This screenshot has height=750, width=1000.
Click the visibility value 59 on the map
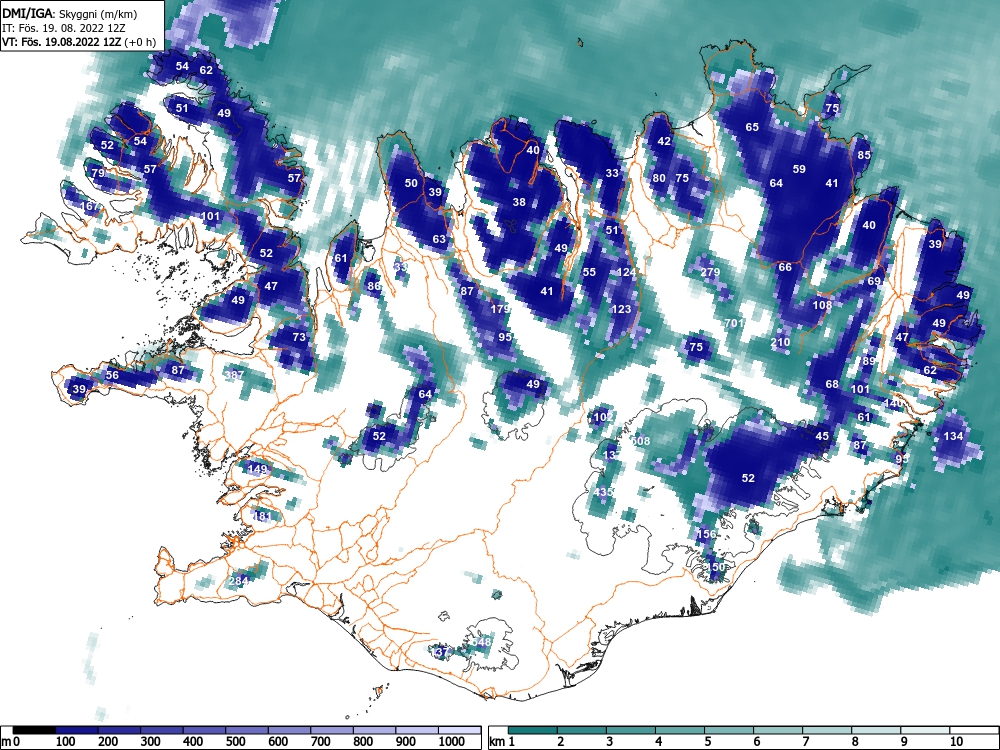(798, 169)
